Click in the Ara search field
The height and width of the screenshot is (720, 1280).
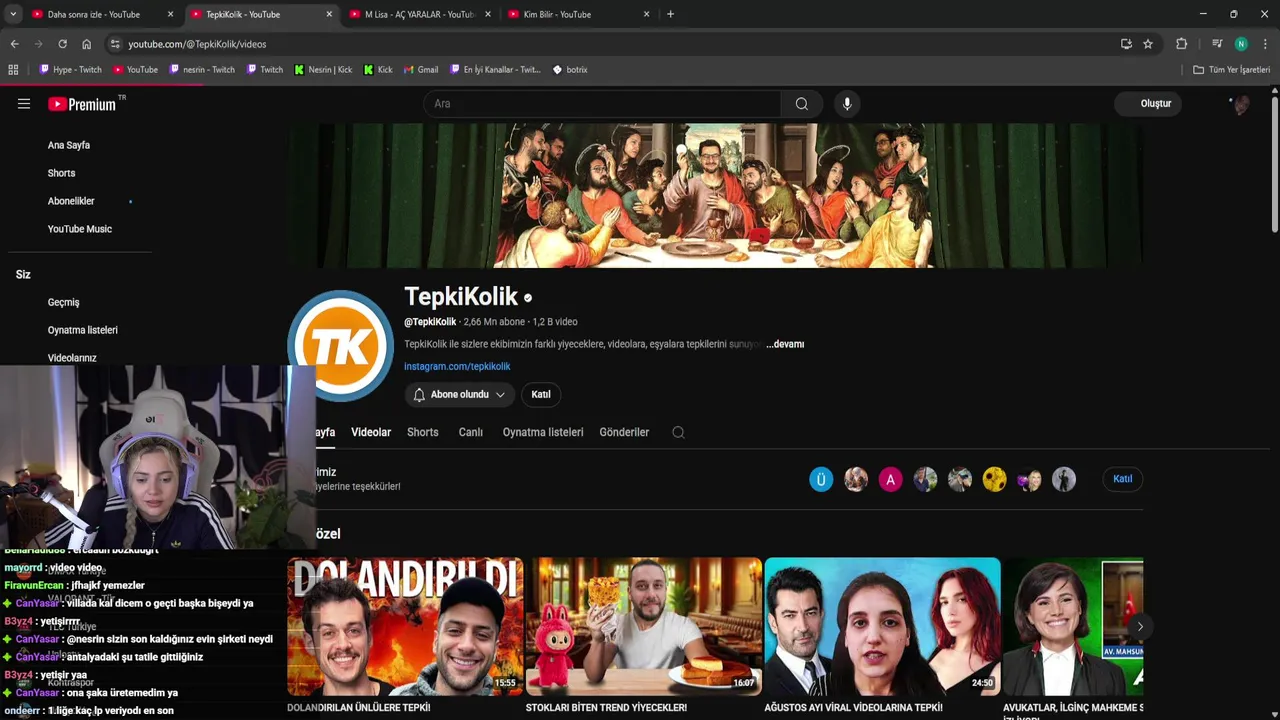602,104
